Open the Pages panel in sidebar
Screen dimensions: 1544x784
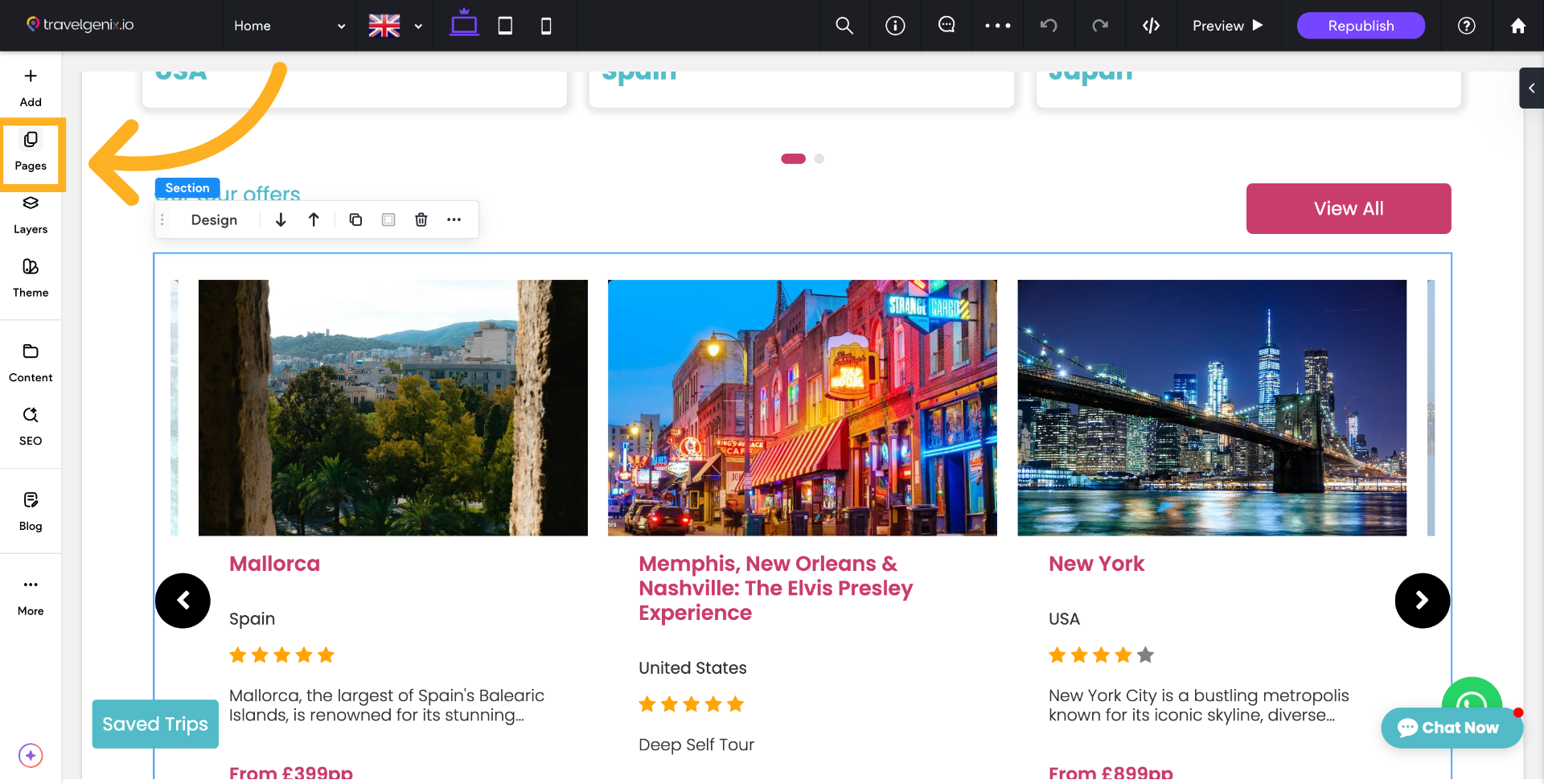tap(31, 150)
